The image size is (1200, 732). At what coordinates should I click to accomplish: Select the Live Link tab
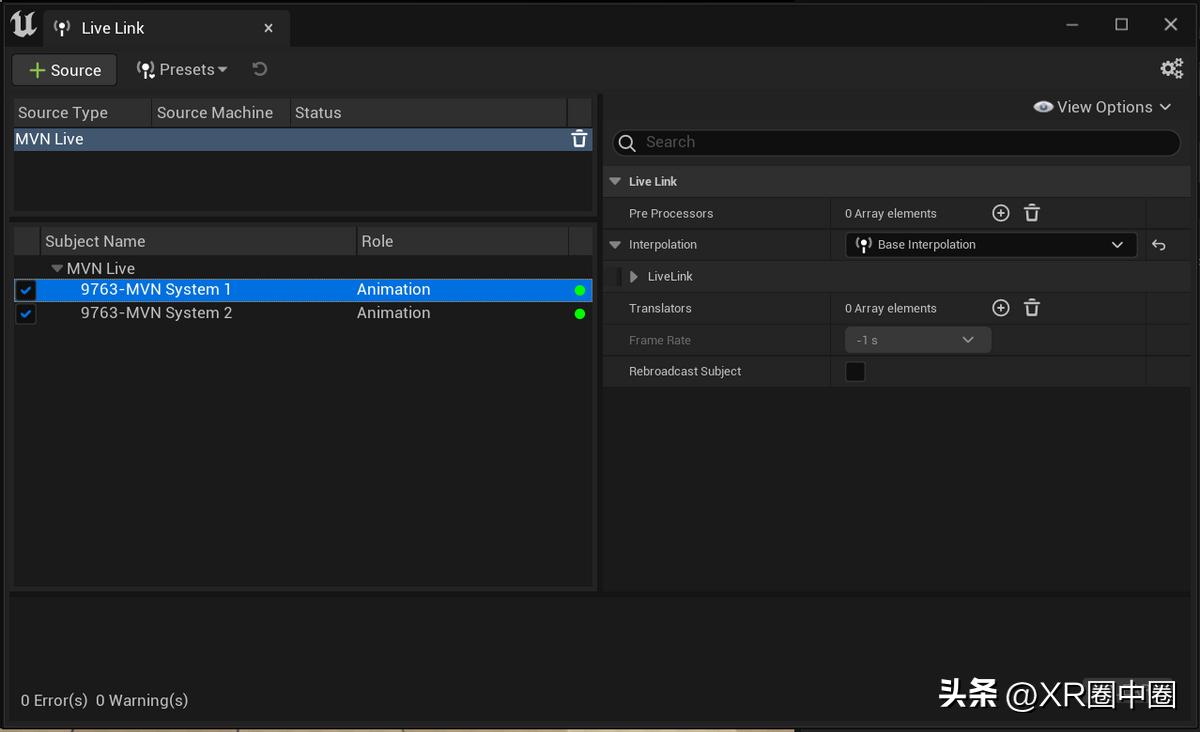[112, 28]
